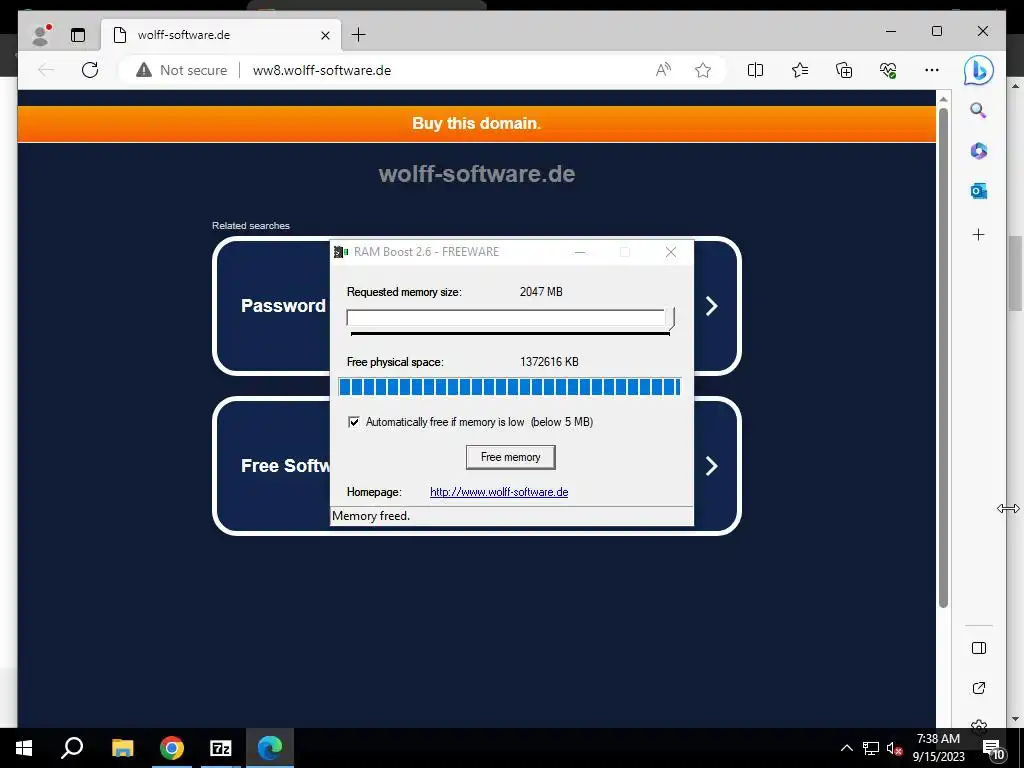Refresh the current page
This screenshot has width=1024, height=768.
(90, 70)
